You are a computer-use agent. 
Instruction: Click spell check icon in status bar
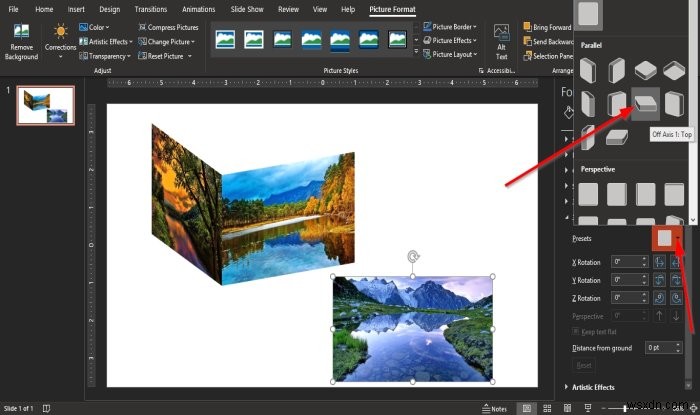(46, 408)
